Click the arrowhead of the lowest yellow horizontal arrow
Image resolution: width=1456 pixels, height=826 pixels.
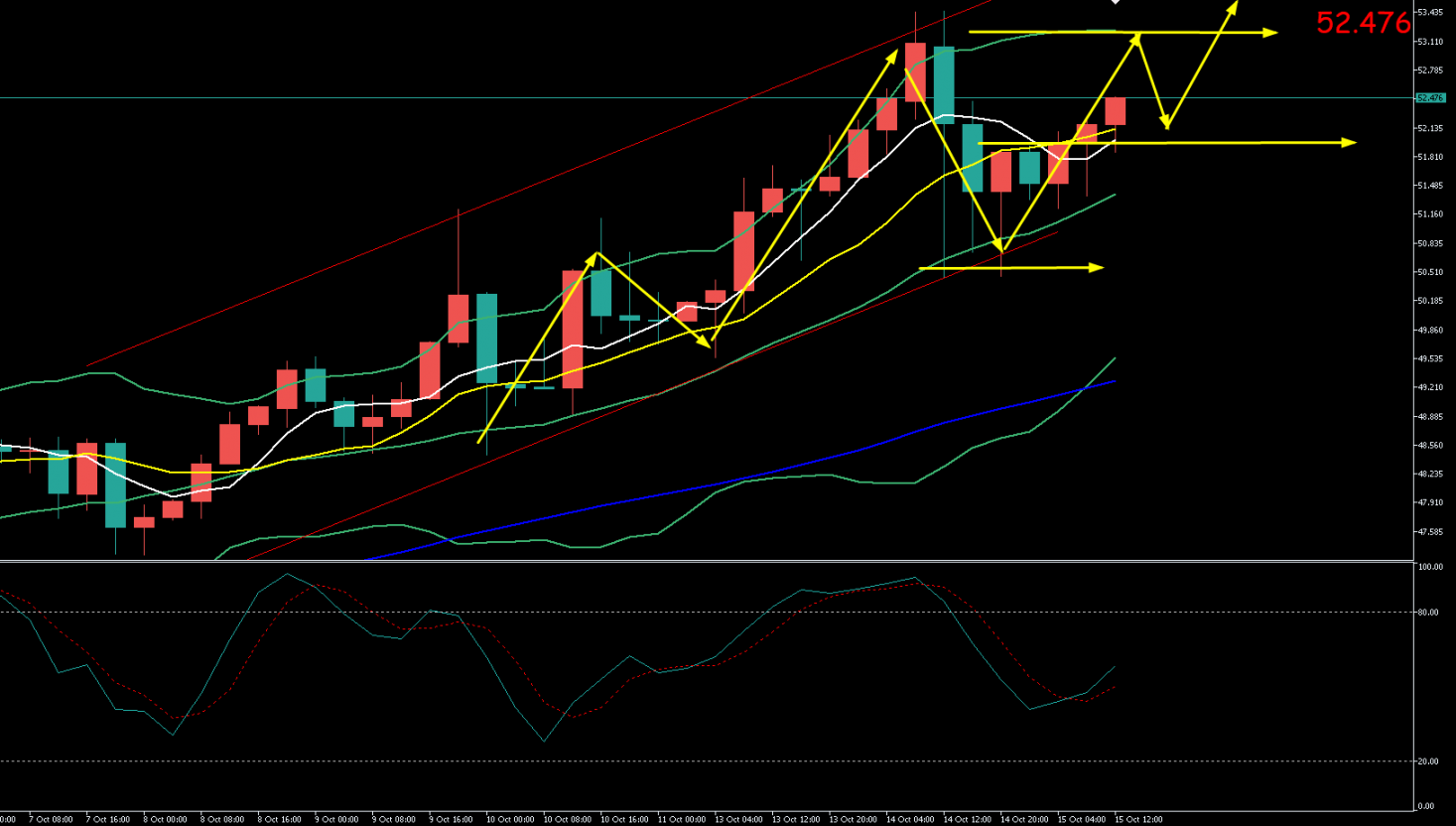[x=1097, y=268]
